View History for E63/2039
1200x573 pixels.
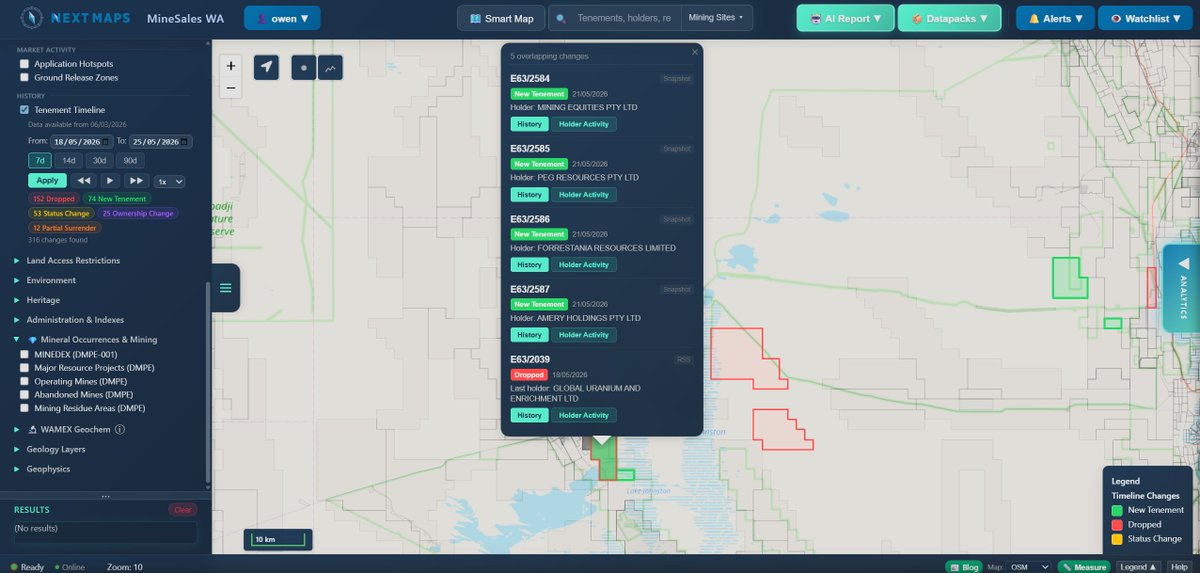coord(529,415)
